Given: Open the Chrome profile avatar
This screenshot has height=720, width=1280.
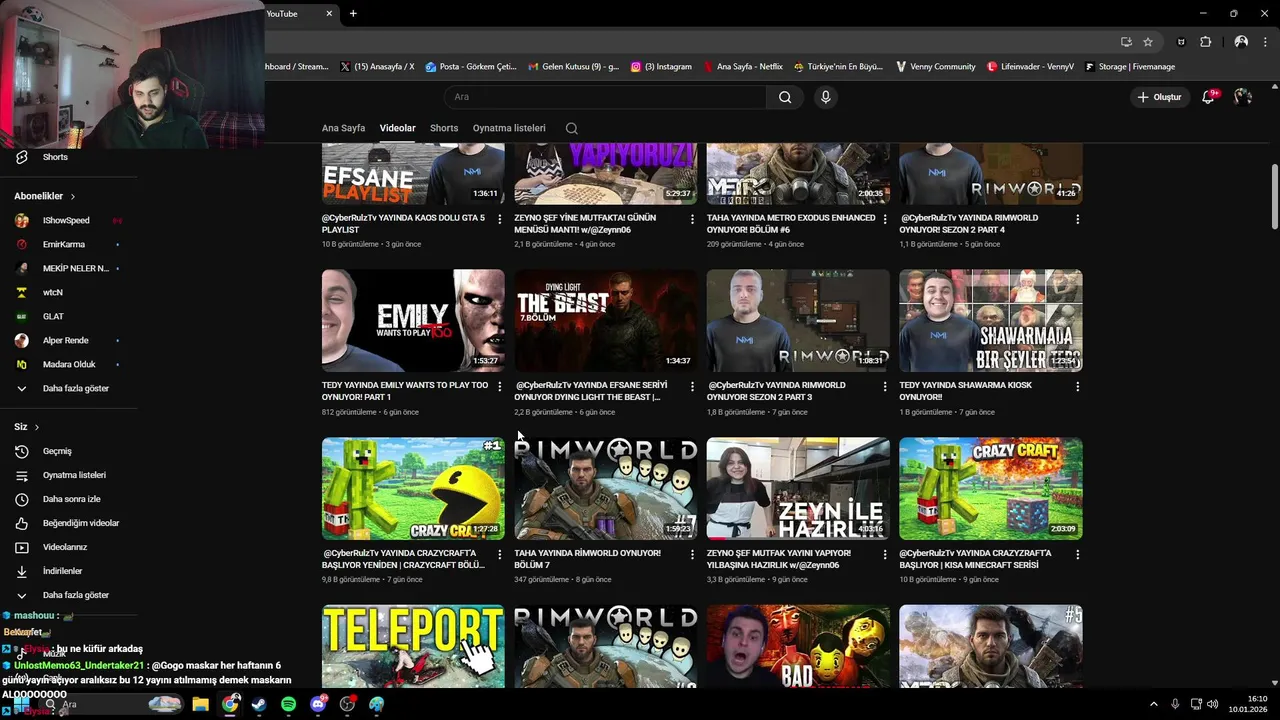Looking at the screenshot, I should click(x=1241, y=42).
